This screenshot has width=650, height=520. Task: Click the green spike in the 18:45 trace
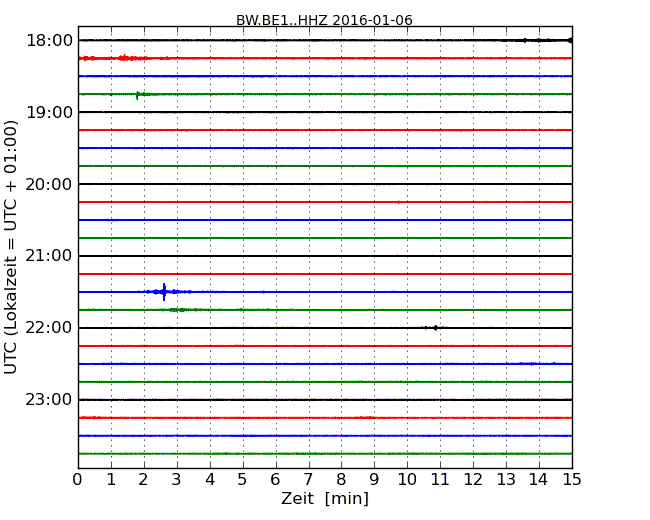click(x=137, y=95)
